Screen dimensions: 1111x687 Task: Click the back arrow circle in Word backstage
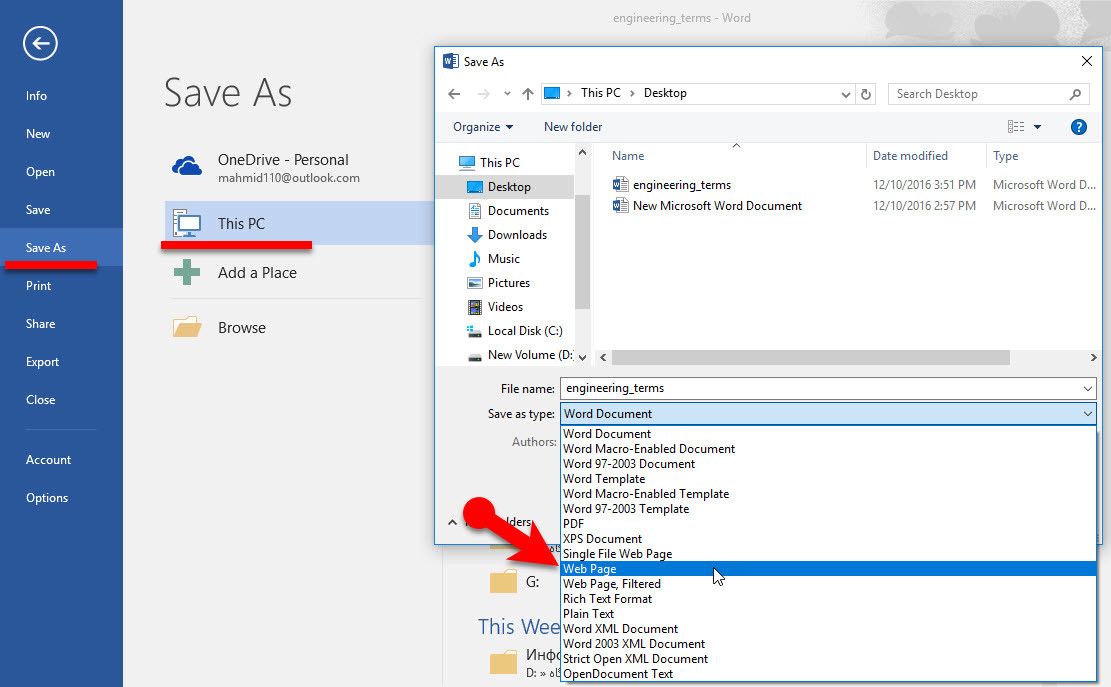(40, 43)
